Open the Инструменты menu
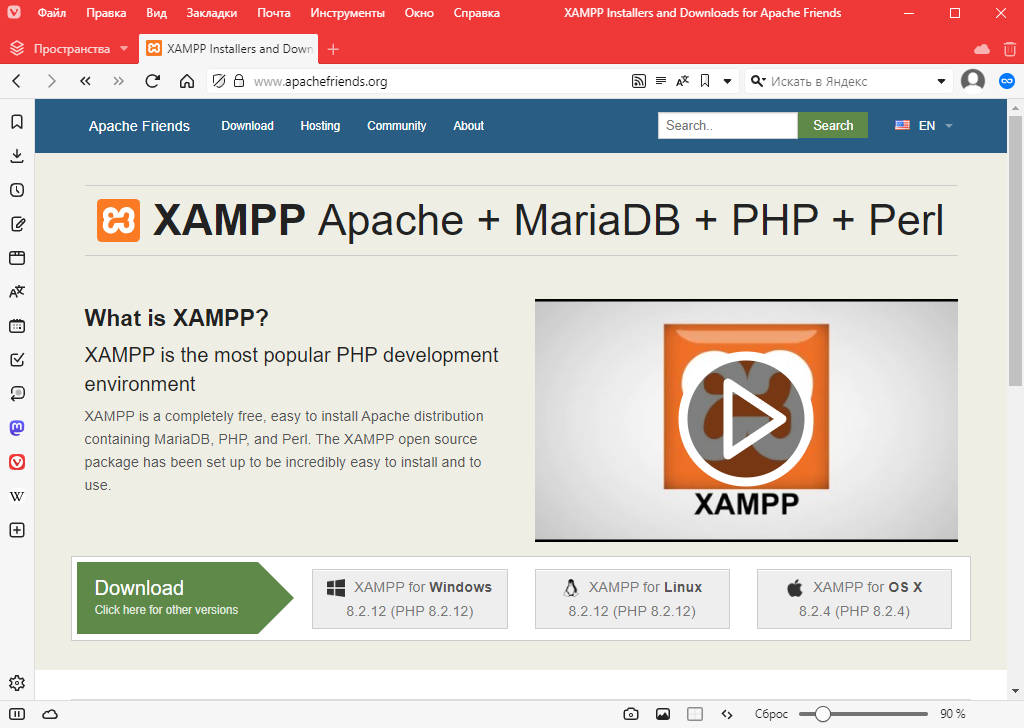The width and height of the screenshot is (1024, 728). click(x=347, y=13)
